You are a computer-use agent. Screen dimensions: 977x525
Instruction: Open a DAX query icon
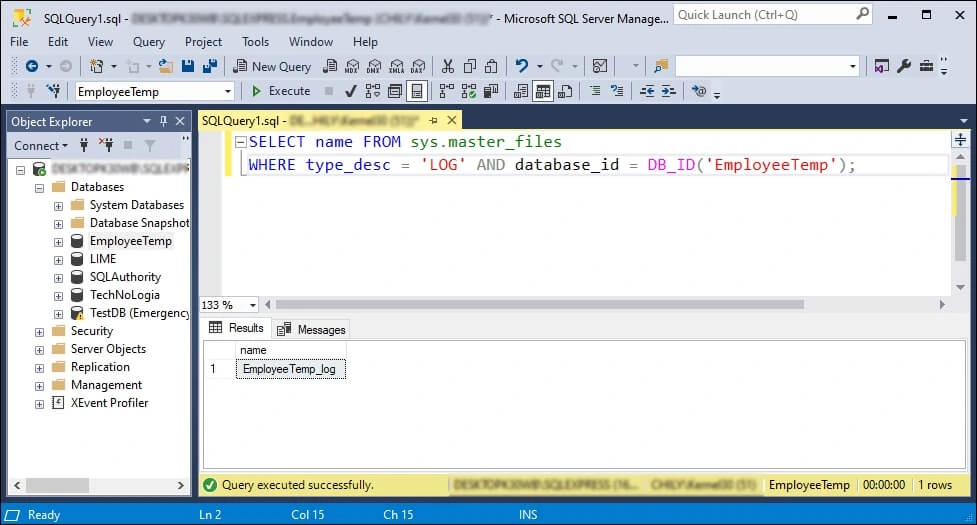pyautogui.click(x=418, y=66)
